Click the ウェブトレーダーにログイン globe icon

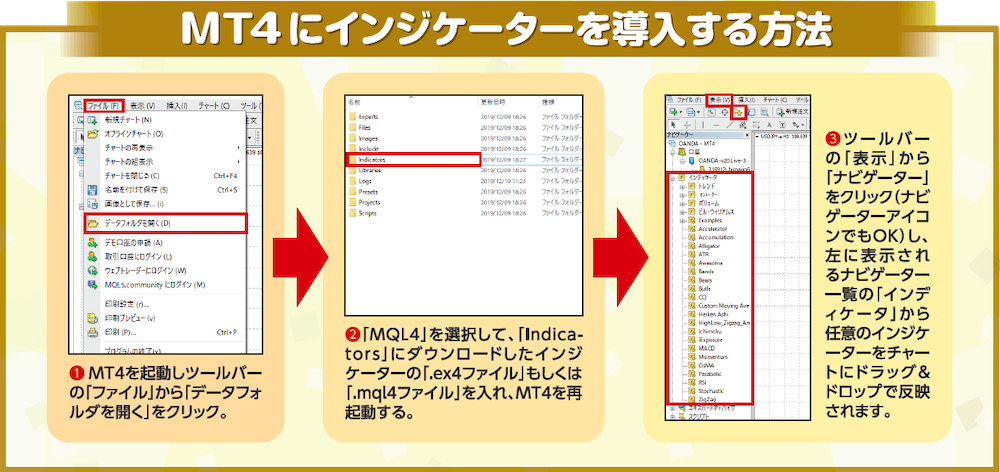(92, 270)
